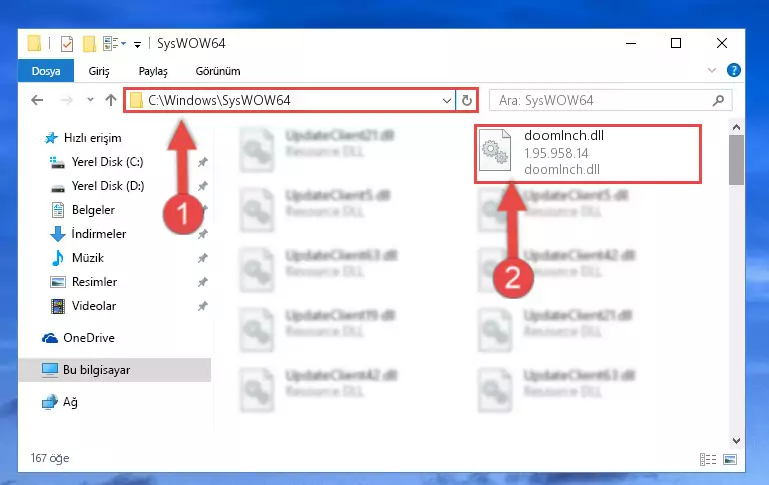Open recent locations dropdown arrow
This screenshot has height=485, width=769.
click(90, 100)
